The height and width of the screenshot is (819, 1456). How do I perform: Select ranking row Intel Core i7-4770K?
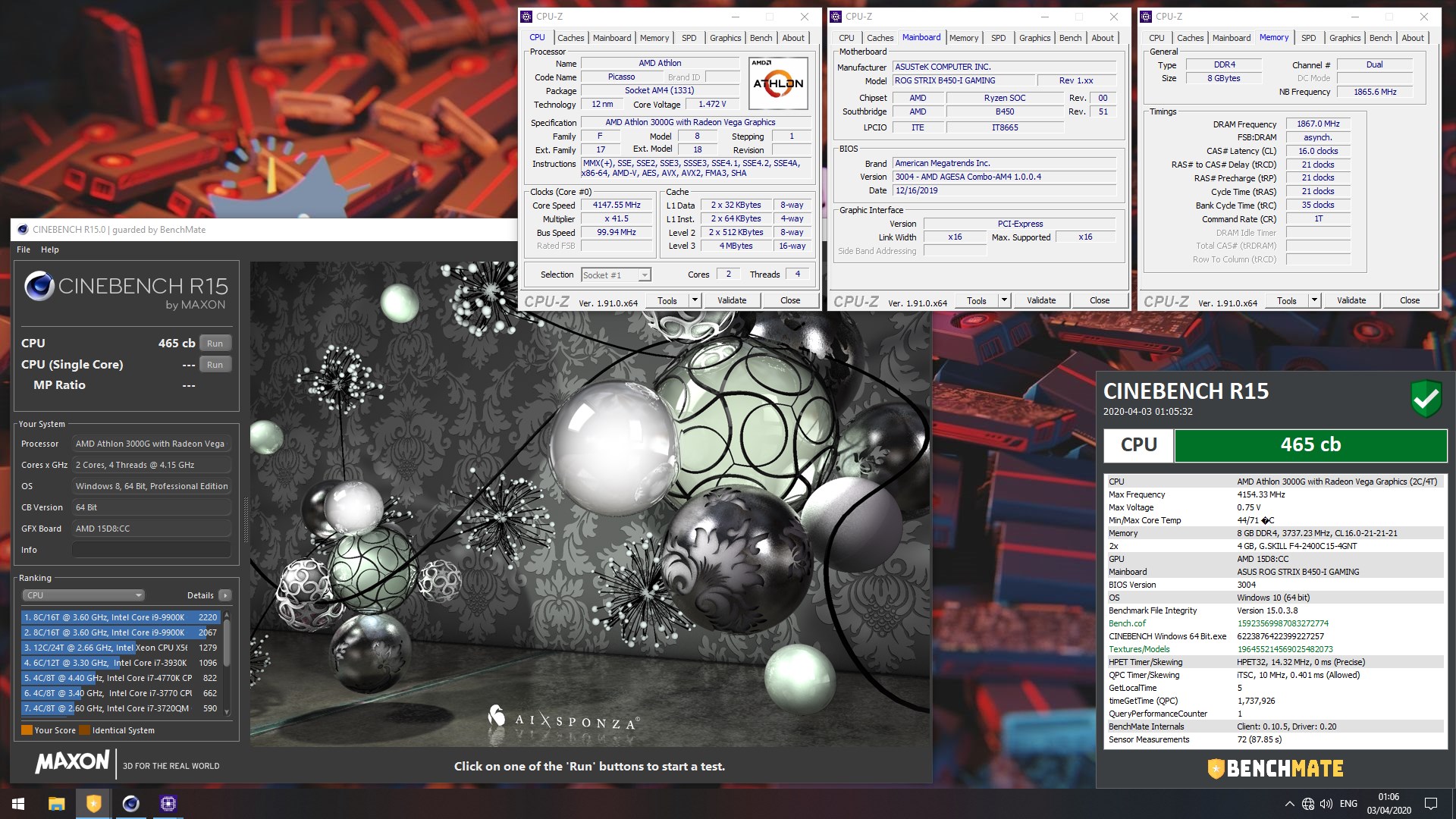click(121, 678)
